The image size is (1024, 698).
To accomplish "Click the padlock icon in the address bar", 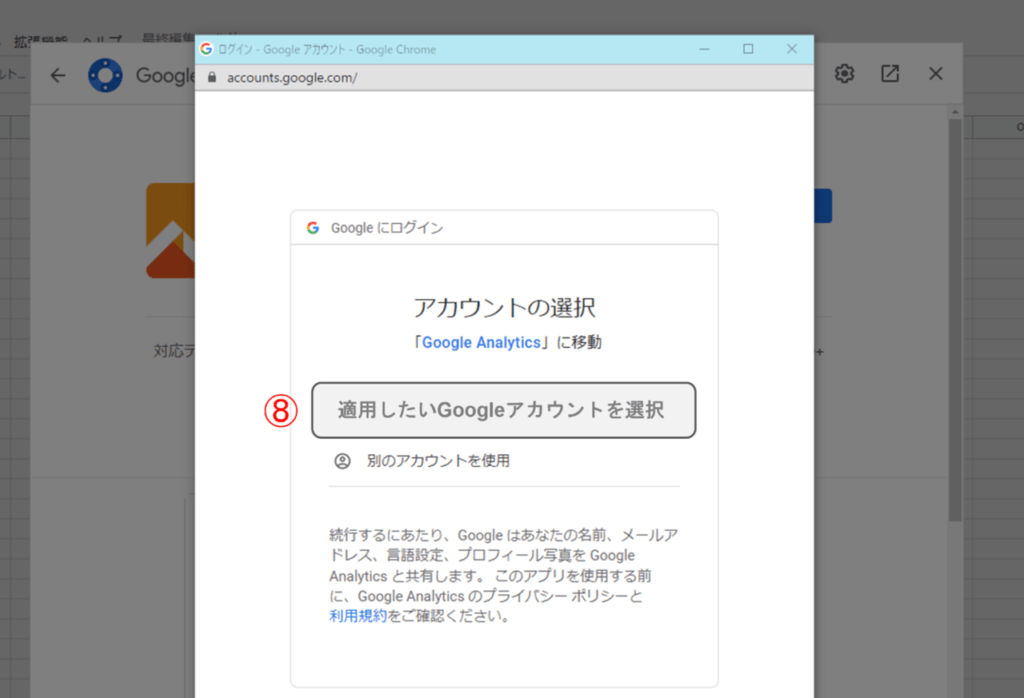I will click(211, 77).
